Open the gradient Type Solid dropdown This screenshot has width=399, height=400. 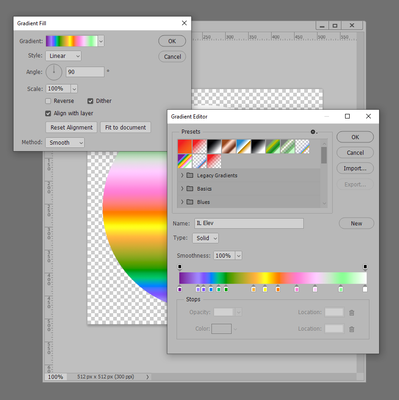[205, 238]
